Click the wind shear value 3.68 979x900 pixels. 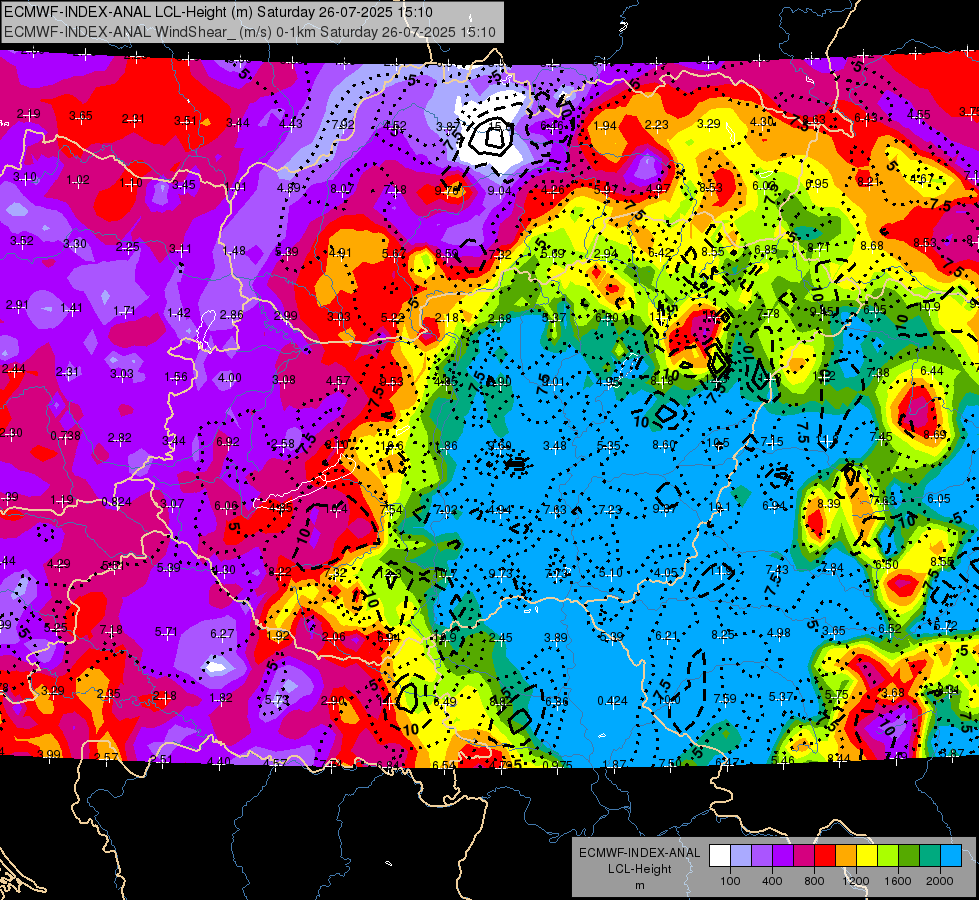click(x=892, y=693)
